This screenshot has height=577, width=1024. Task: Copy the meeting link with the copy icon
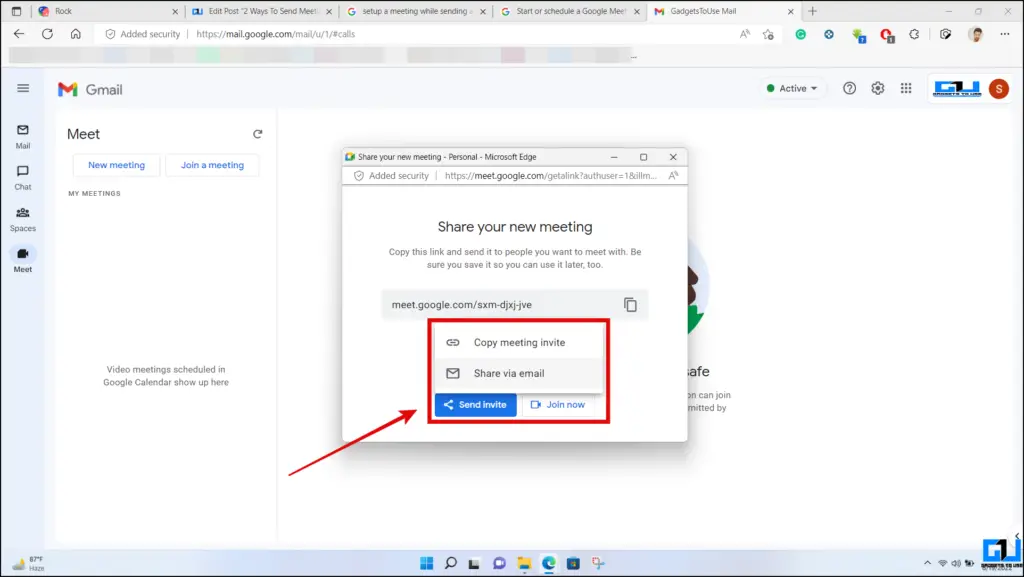(x=630, y=305)
